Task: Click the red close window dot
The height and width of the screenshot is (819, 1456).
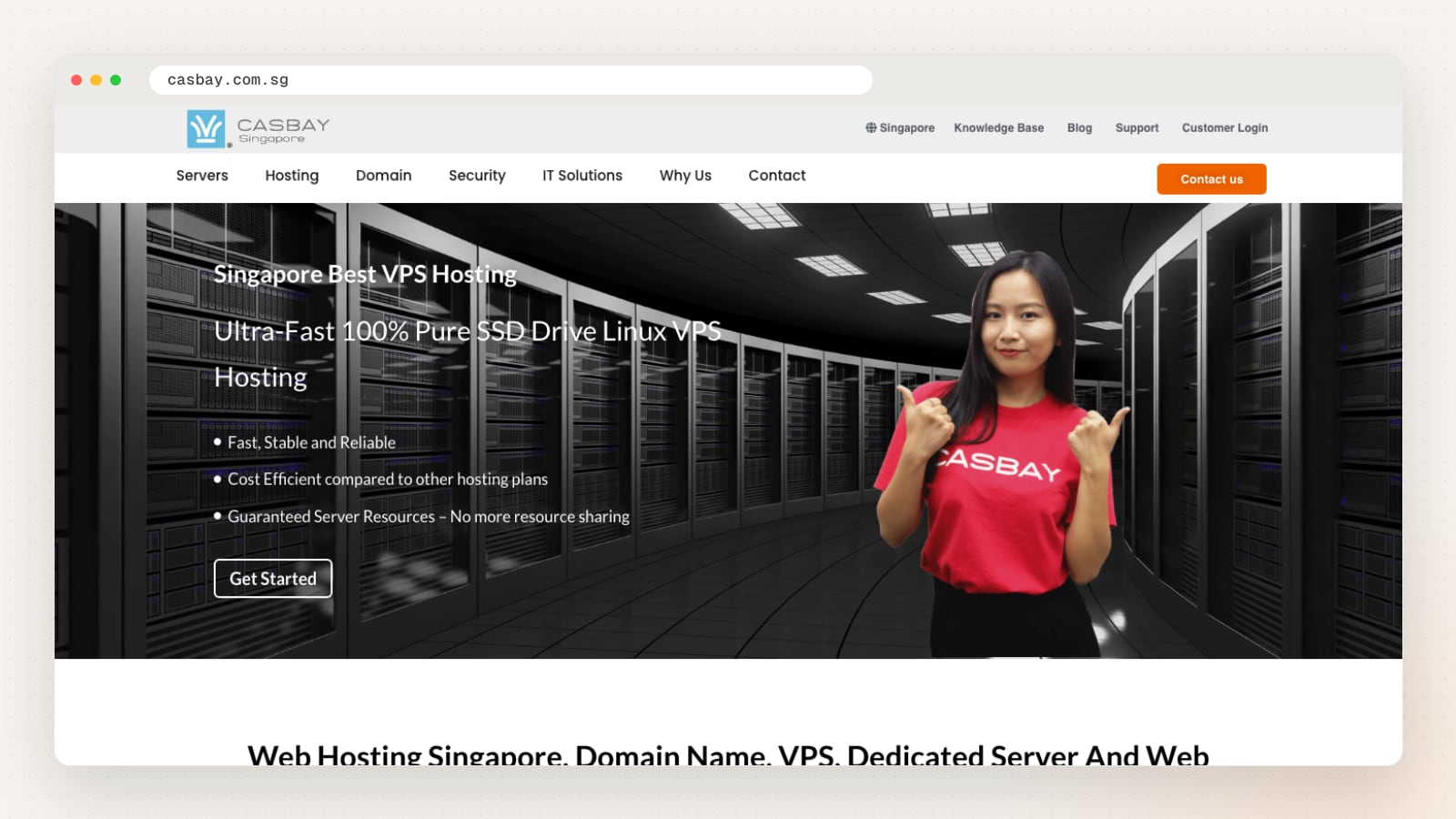Action: point(76,80)
